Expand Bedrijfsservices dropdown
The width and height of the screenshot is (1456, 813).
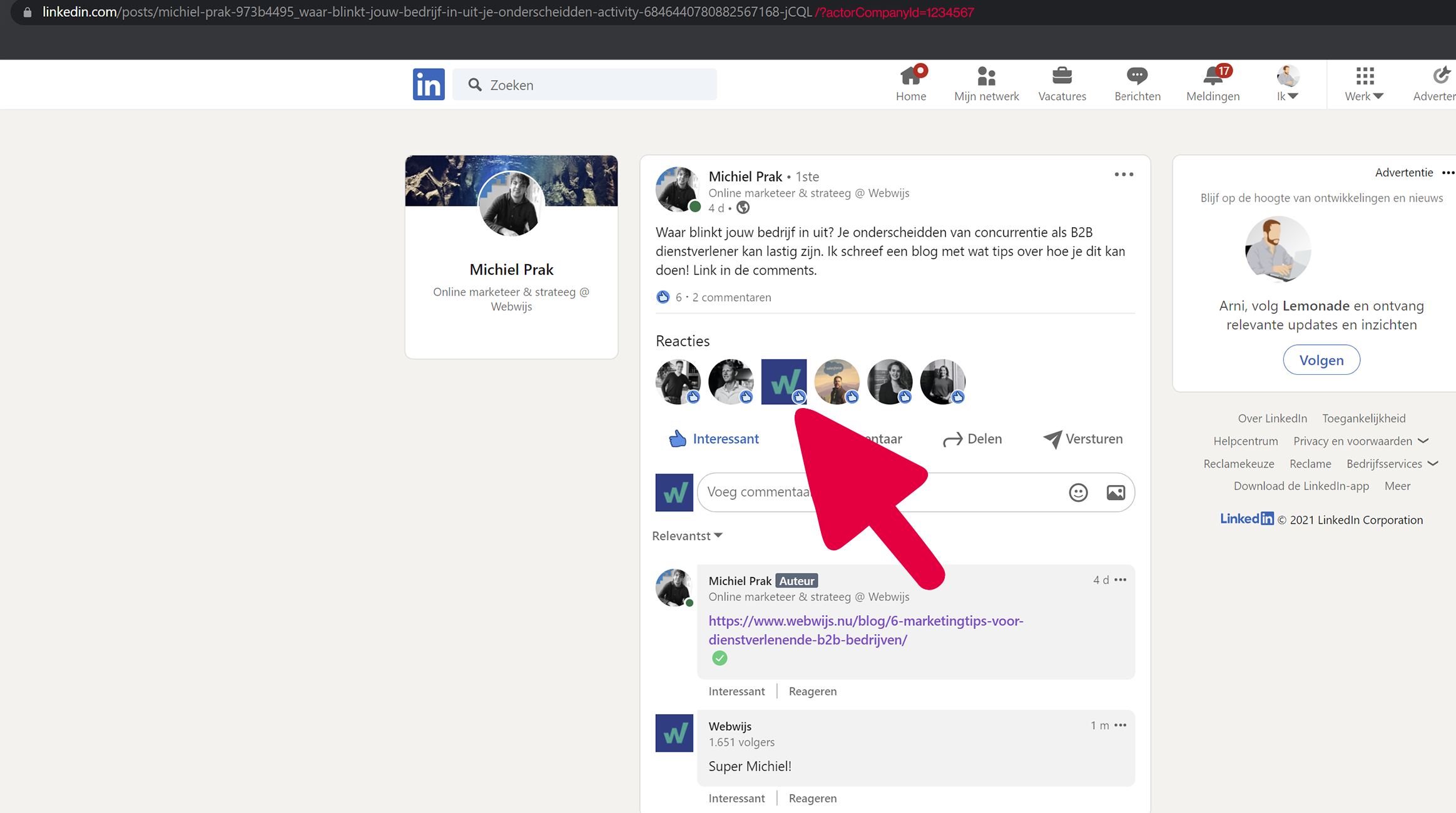tap(1392, 464)
